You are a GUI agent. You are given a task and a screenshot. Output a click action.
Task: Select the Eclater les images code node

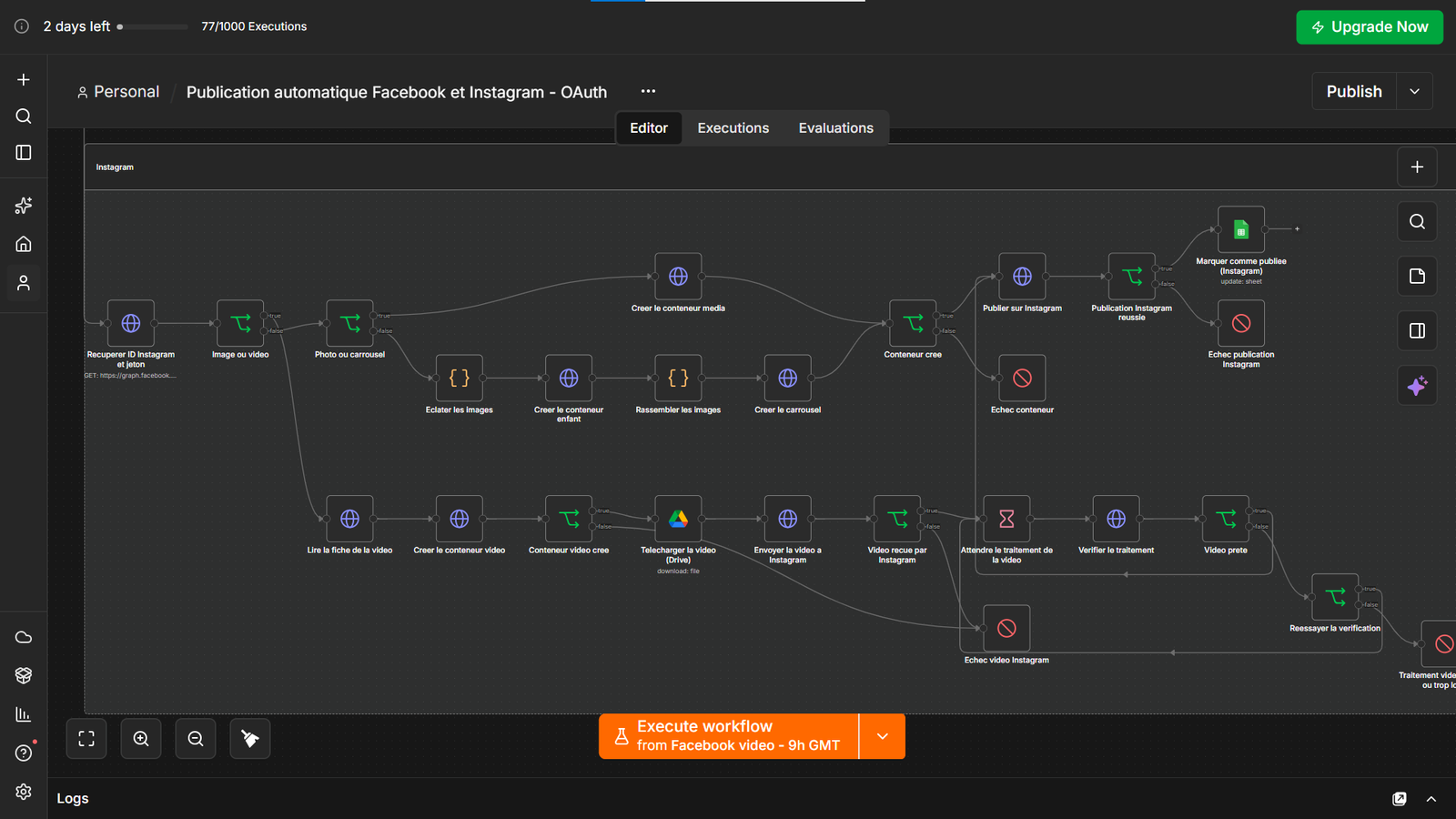[460, 378]
